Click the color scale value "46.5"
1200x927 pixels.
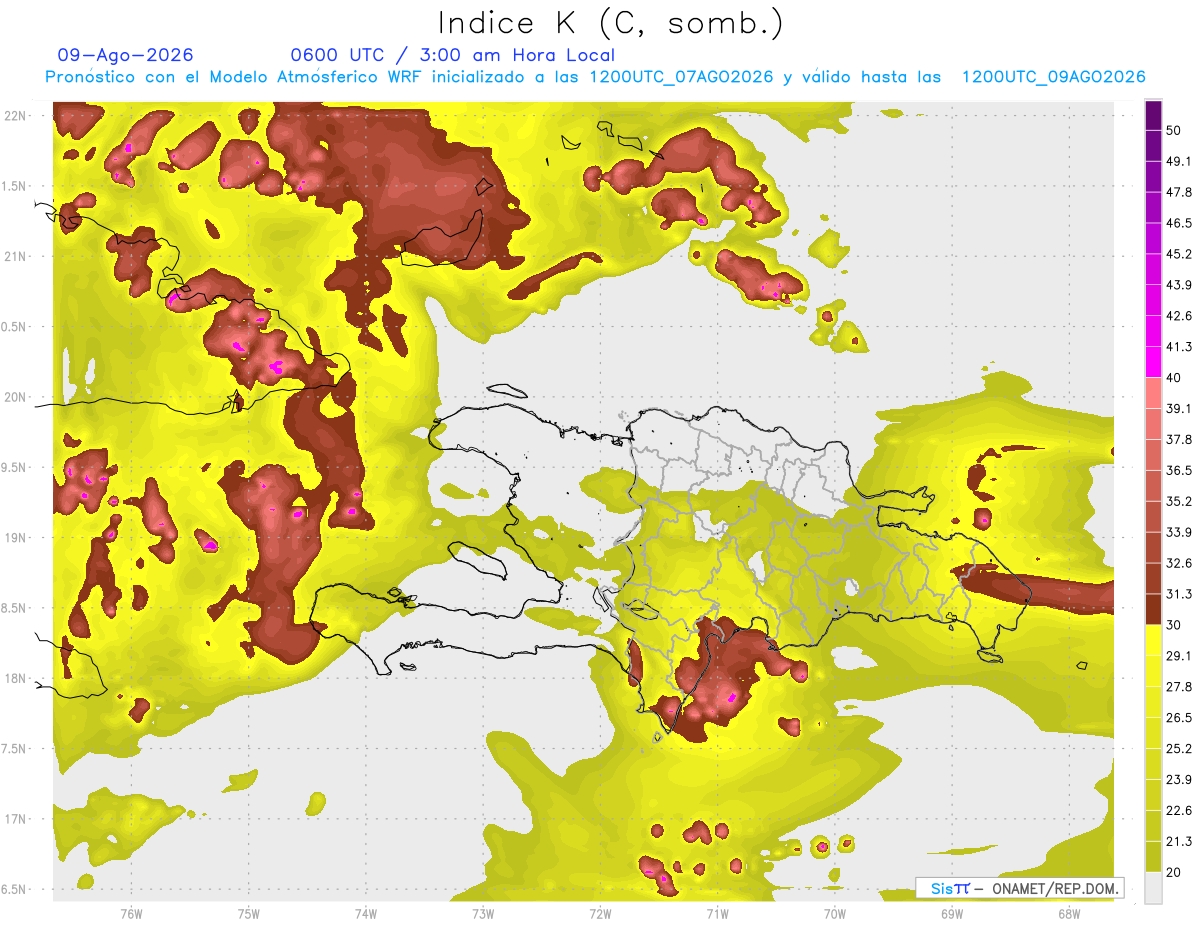(1179, 223)
